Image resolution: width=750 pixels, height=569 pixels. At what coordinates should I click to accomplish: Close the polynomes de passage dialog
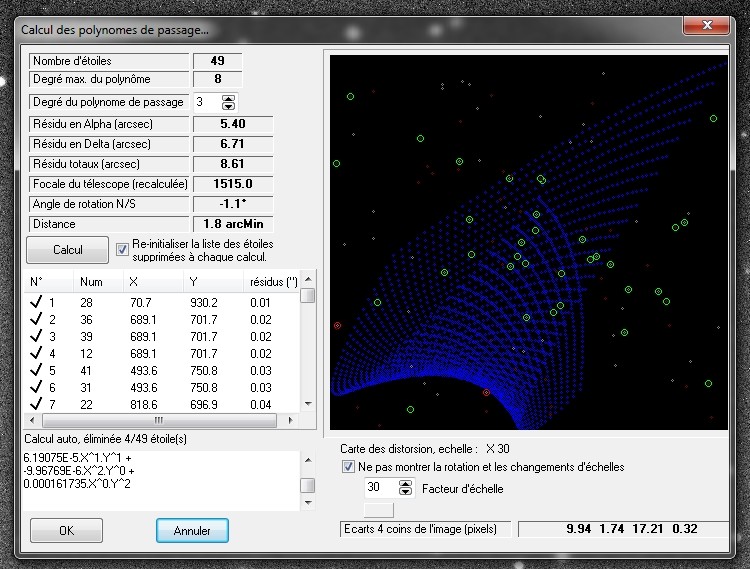707,25
